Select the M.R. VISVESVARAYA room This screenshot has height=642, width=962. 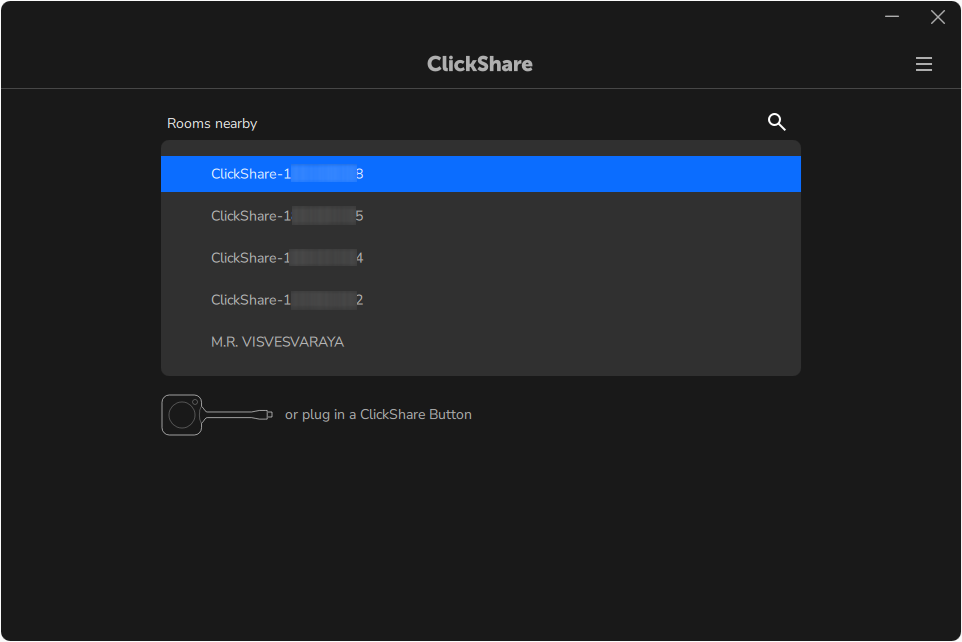480,342
